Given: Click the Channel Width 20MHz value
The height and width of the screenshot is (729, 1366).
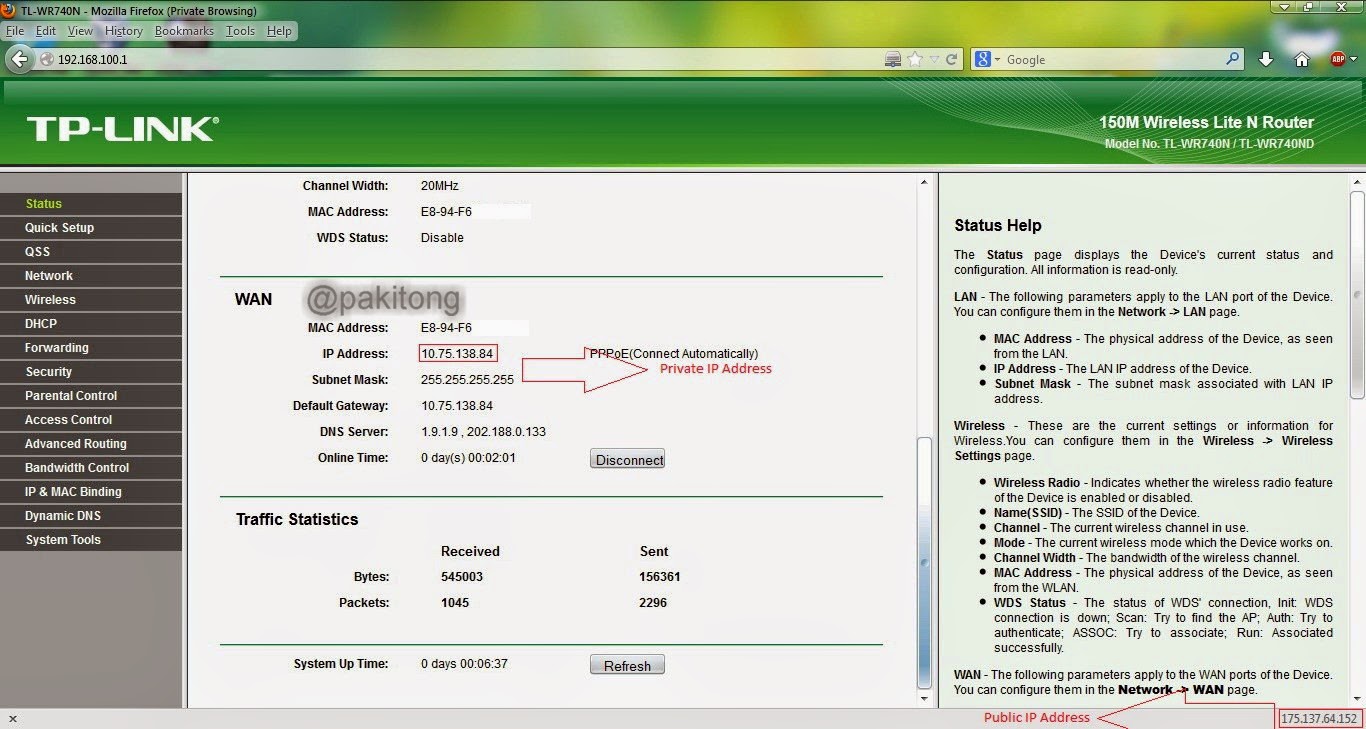Looking at the screenshot, I should 440,186.
